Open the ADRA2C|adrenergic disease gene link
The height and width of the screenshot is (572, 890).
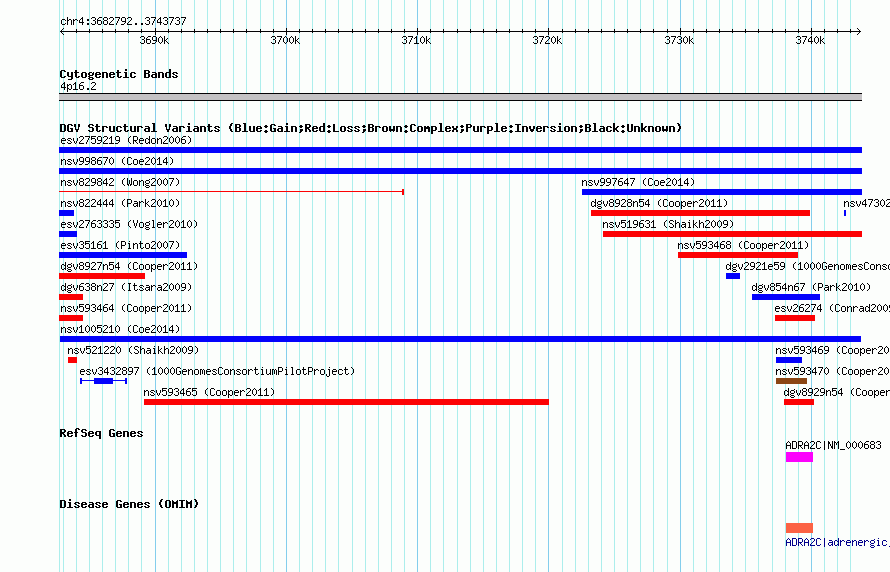click(837, 542)
